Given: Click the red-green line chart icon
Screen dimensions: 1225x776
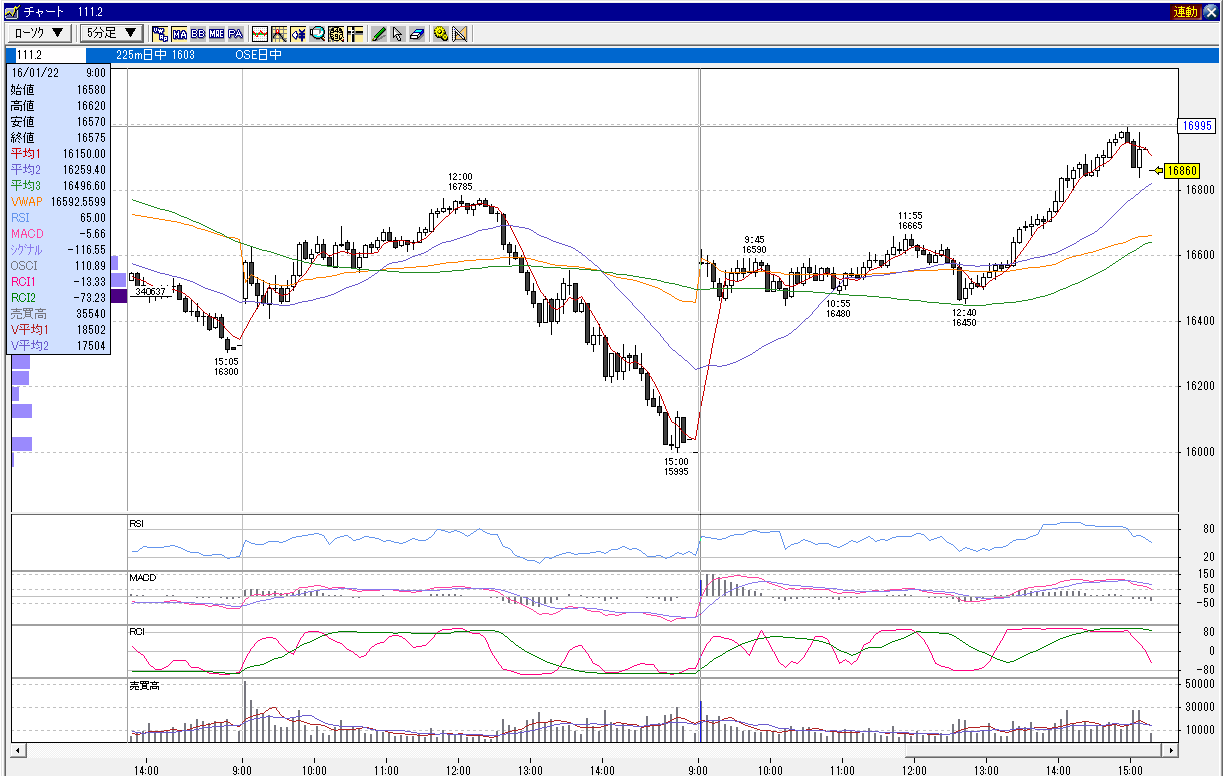Looking at the screenshot, I should 260,33.
